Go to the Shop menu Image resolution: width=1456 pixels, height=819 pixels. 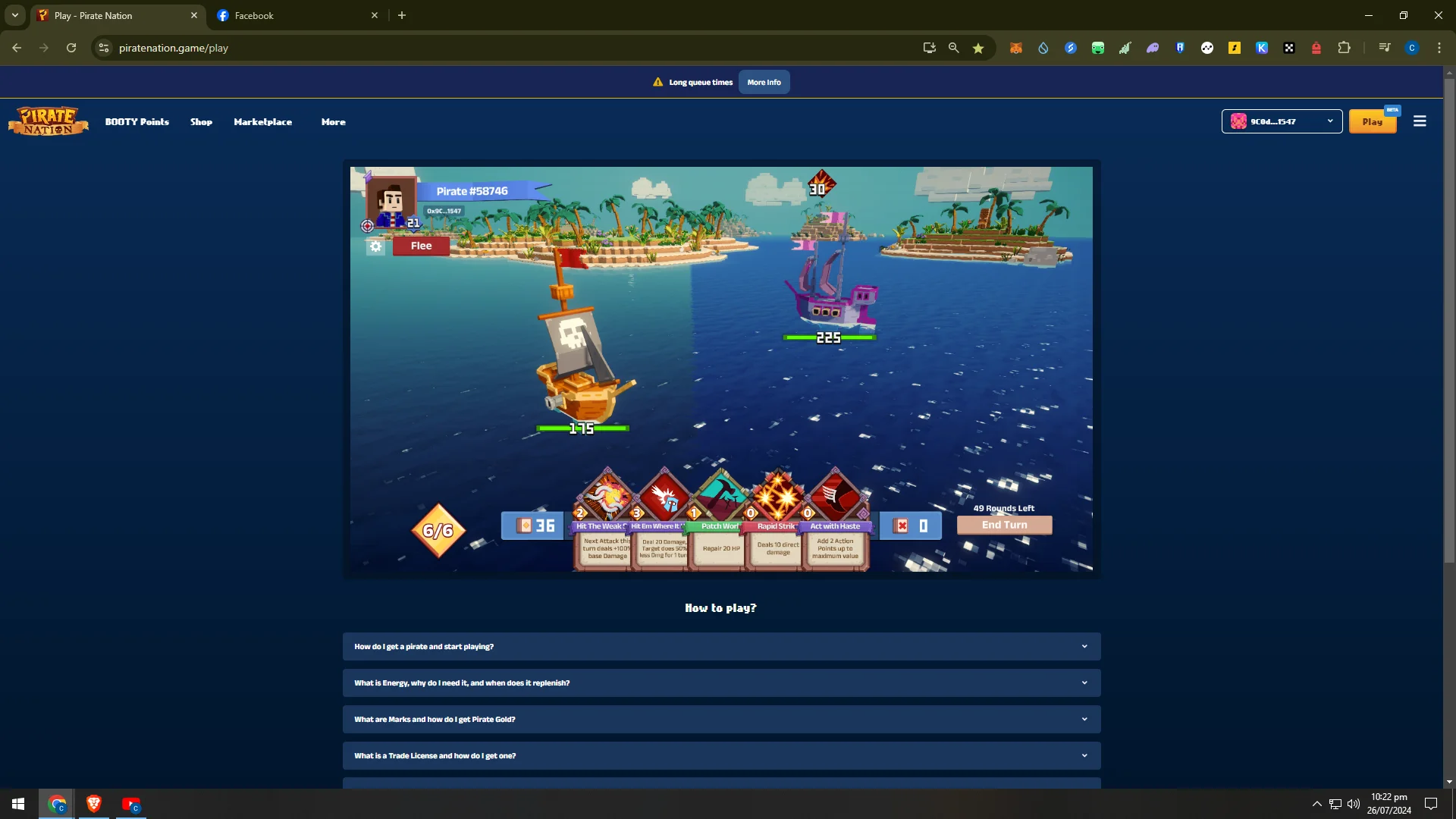click(x=201, y=122)
